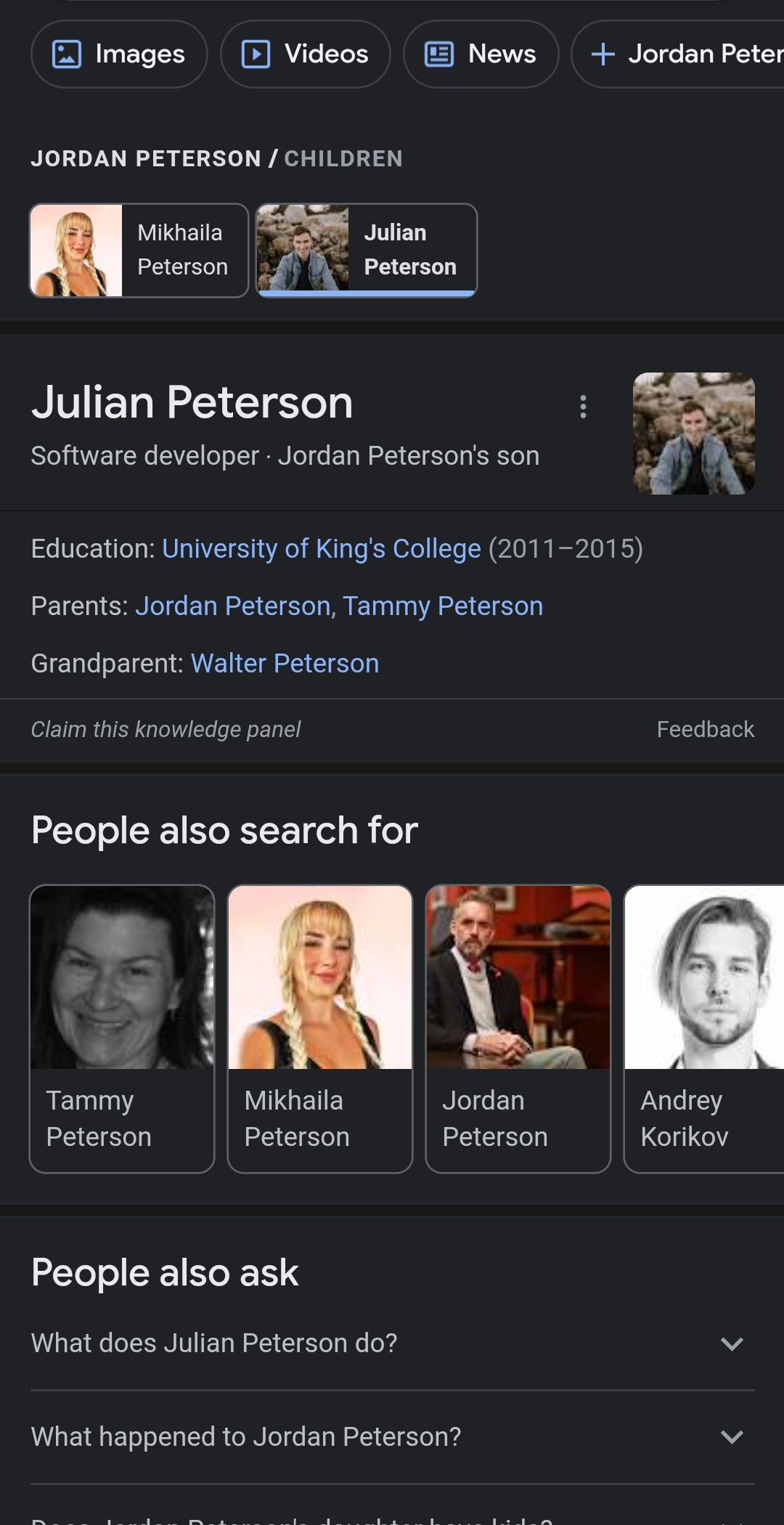The height and width of the screenshot is (1525, 784).
Task: Expand 'What happened to Jordan Peterson?' question
Action: [393, 1437]
